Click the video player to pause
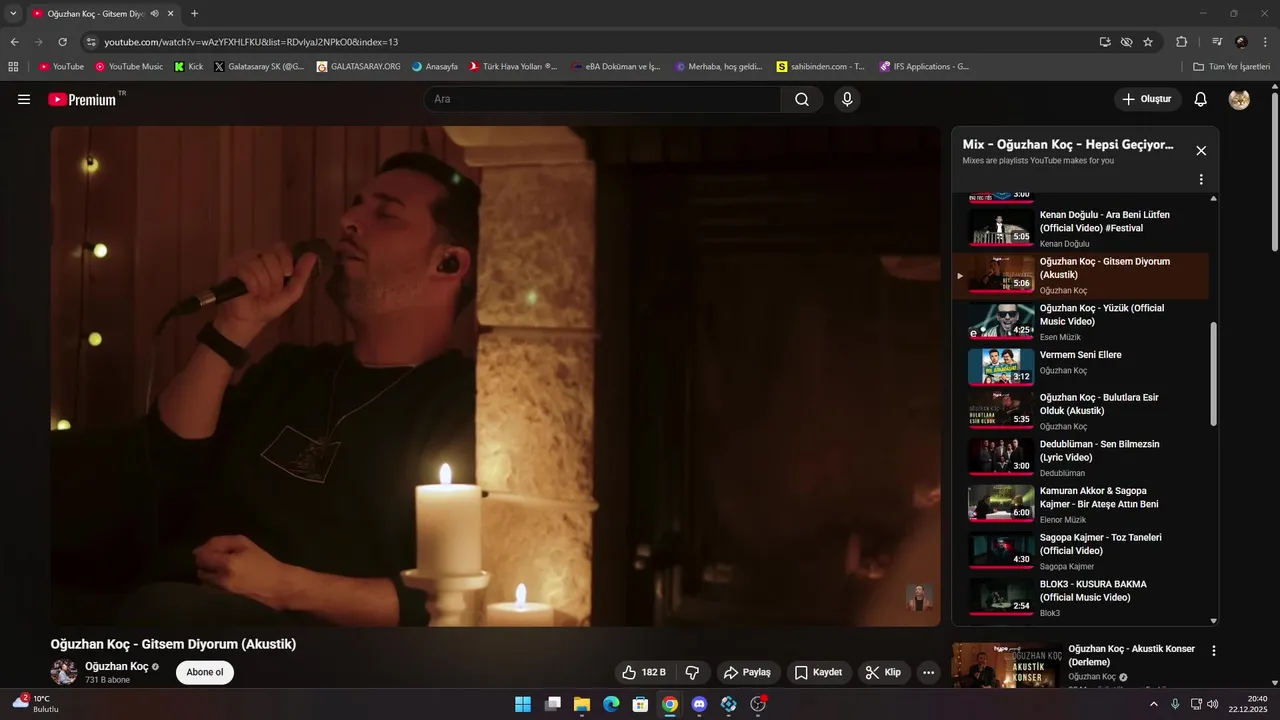 [495, 375]
